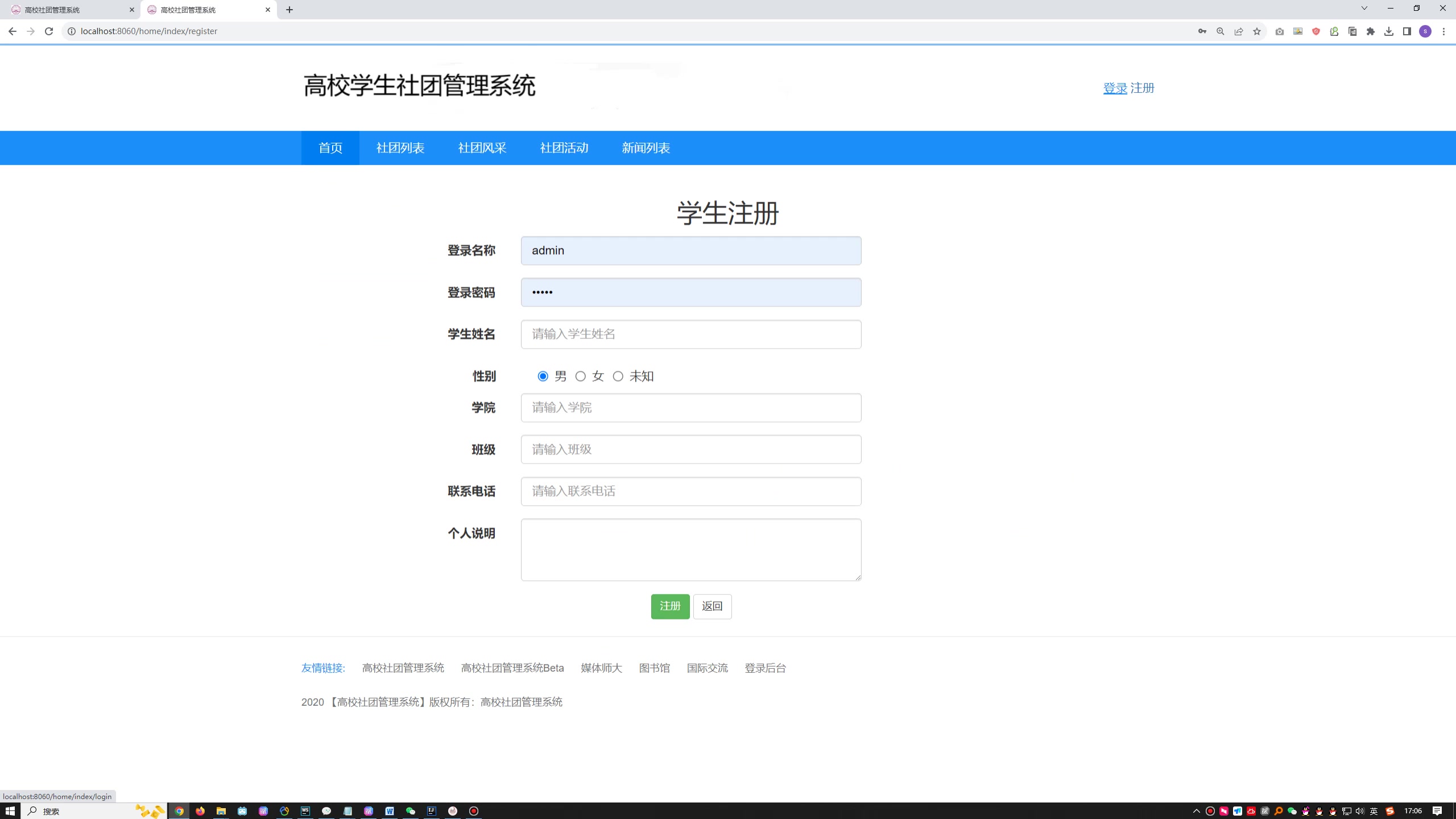Open WeChat from the taskbar

pyautogui.click(x=411, y=811)
